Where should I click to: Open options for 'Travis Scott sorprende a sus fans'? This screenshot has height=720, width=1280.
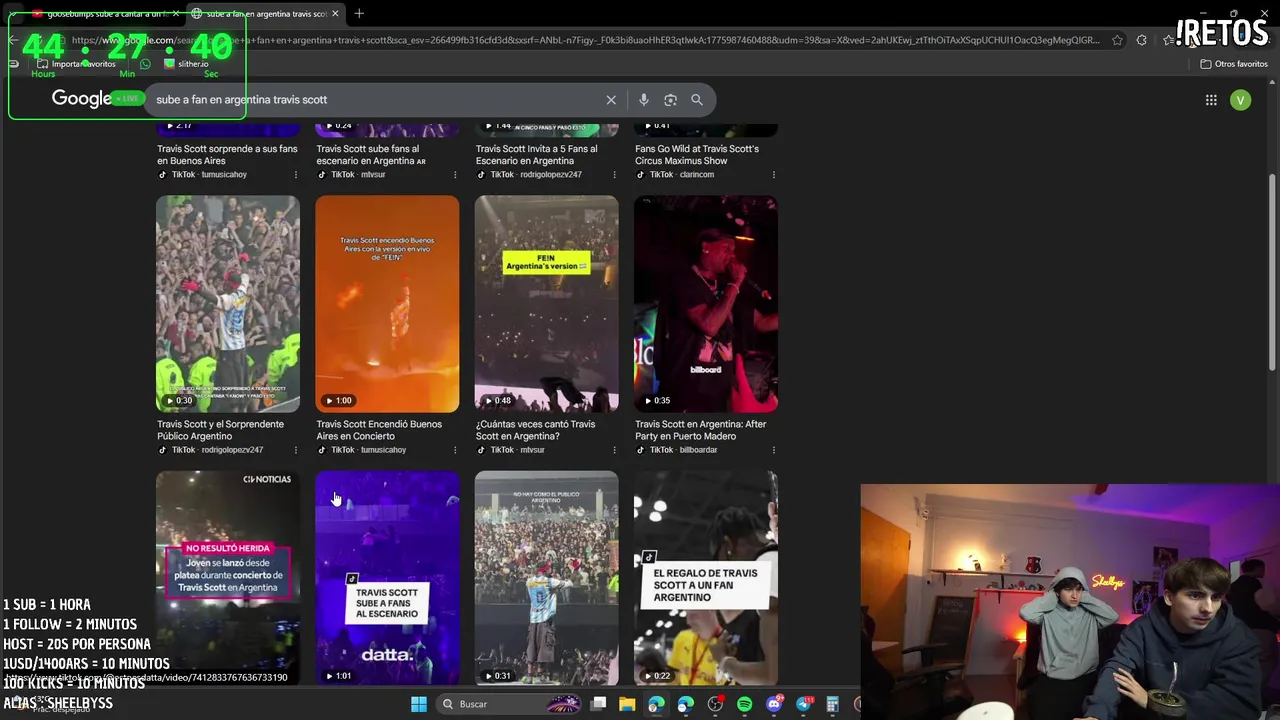tap(295, 174)
